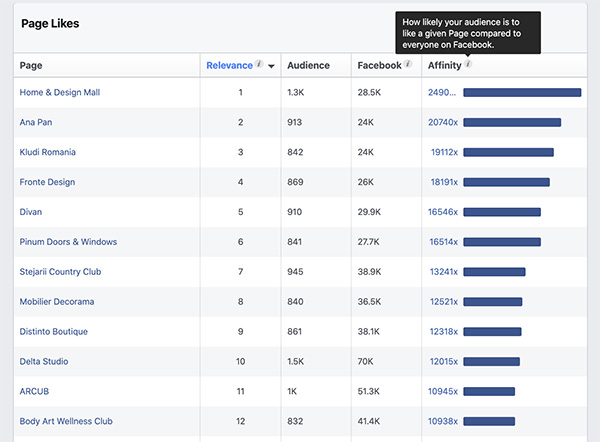Click the info icon next to Relevance
Image resolution: width=600 pixels, height=442 pixels.
coord(259,65)
